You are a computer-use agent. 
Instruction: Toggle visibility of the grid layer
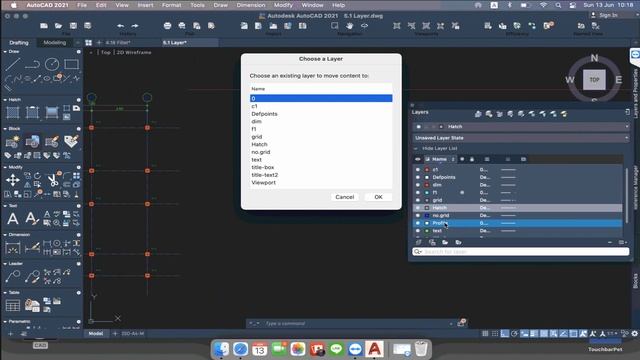tap(418, 200)
